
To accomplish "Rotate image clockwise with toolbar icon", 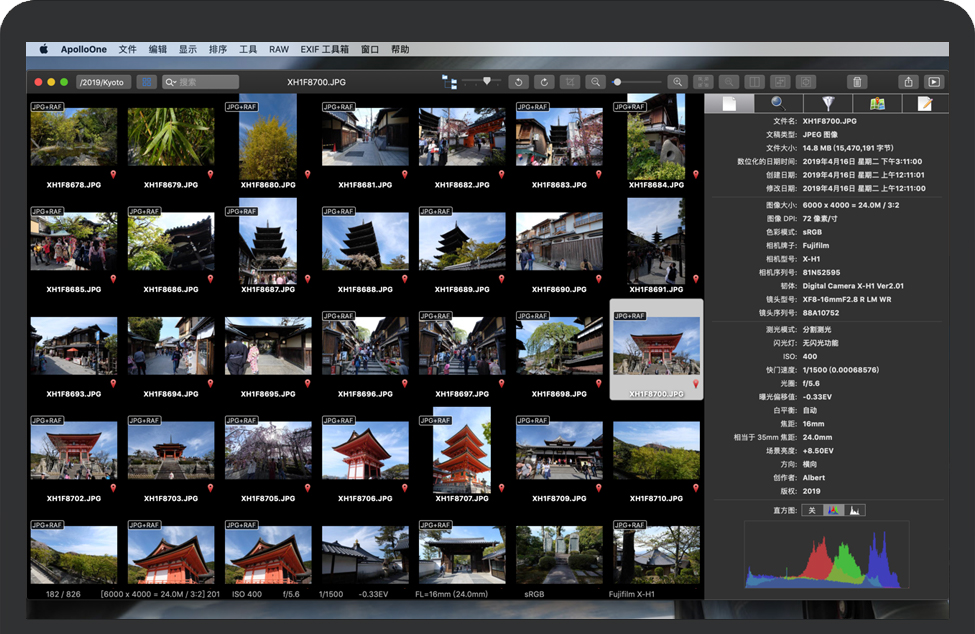I will 544,82.
